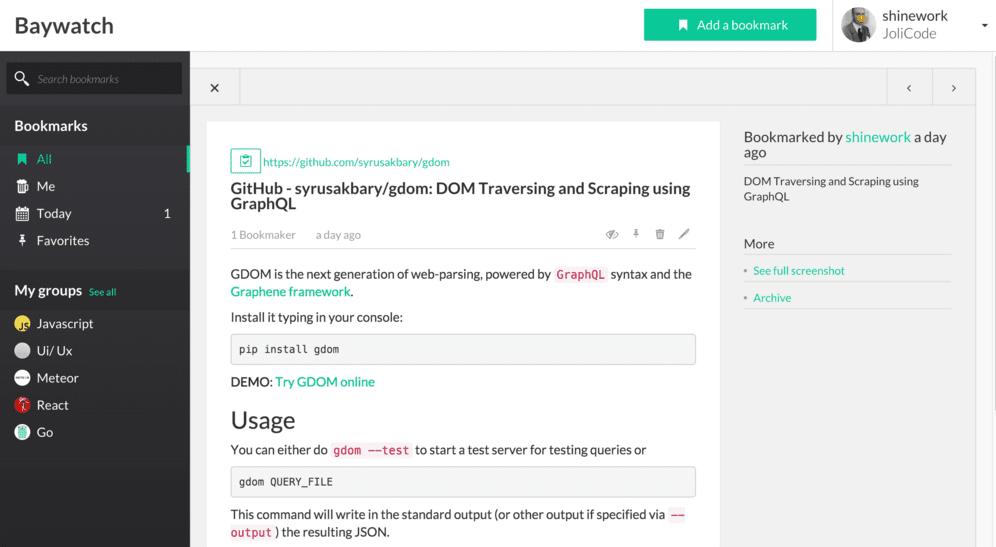Click the gdom QUERY_FILE code block
The width and height of the screenshot is (996, 547).
coord(463,482)
